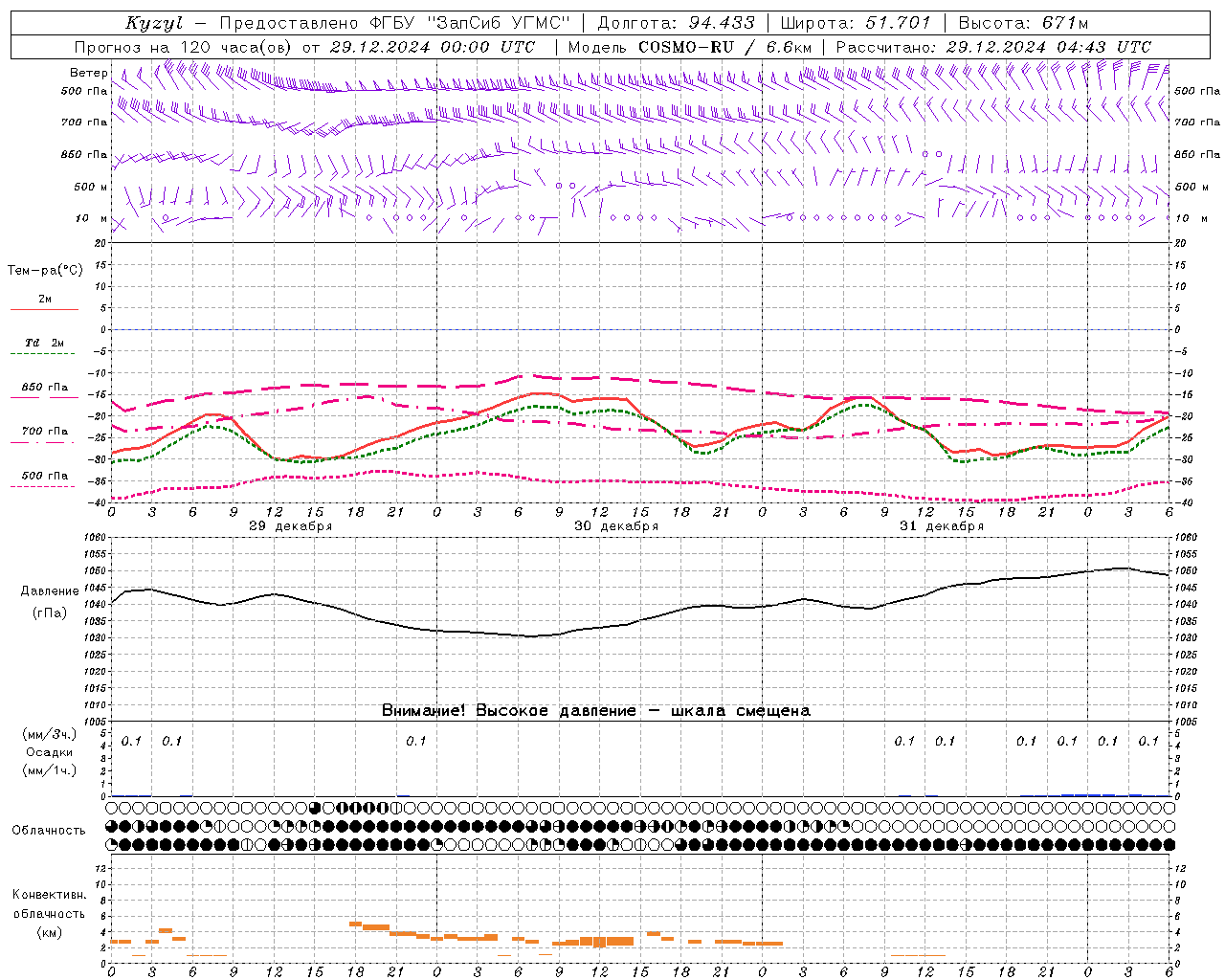This screenshot has height=980, width=1225.
Task: Click the 'Td 2м' dew point legend entry
Action: [44, 343]
